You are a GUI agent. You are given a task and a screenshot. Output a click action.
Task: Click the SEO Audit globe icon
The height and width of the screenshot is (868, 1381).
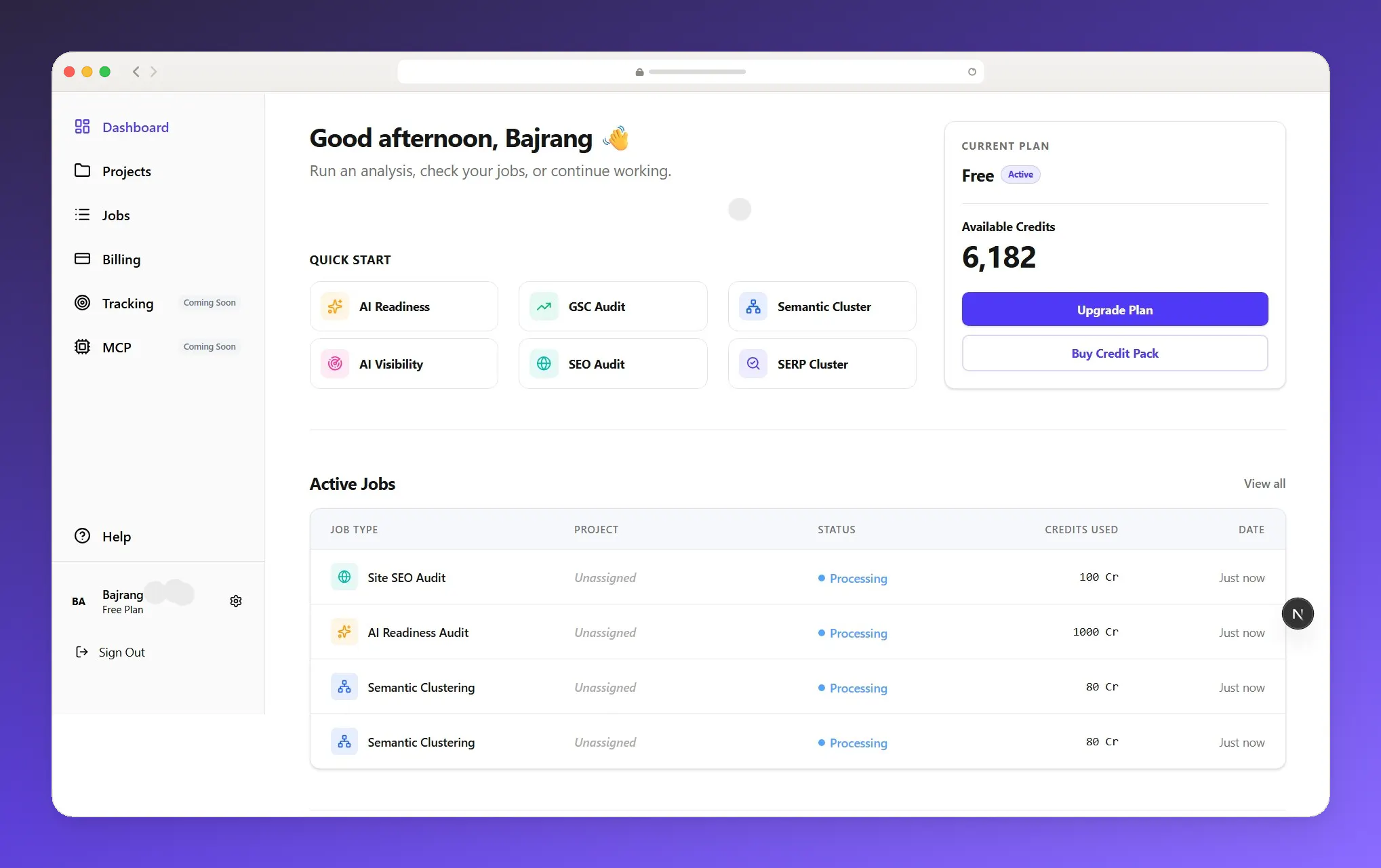point(544,364)
